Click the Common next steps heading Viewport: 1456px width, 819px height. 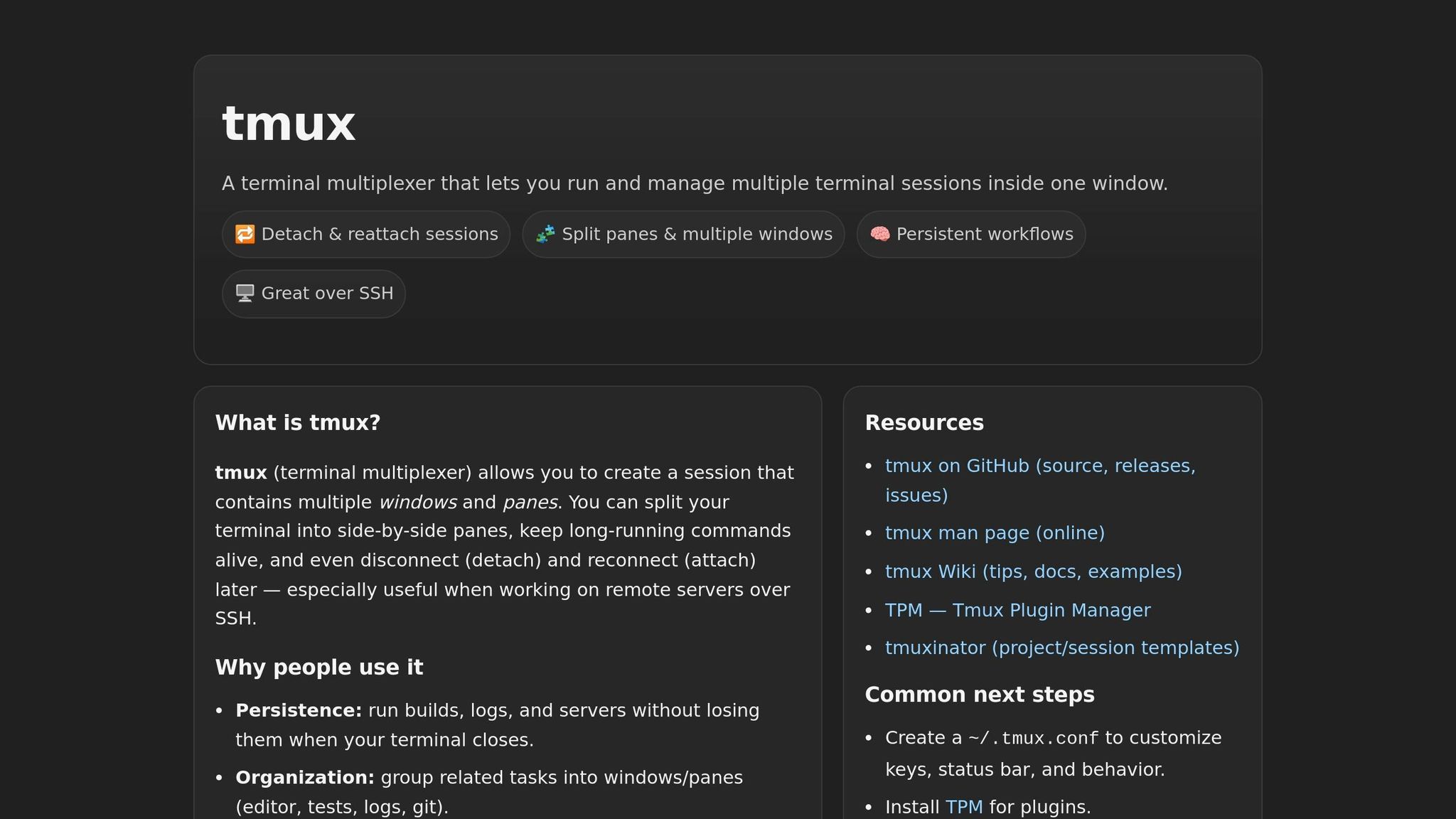(980, 694)
